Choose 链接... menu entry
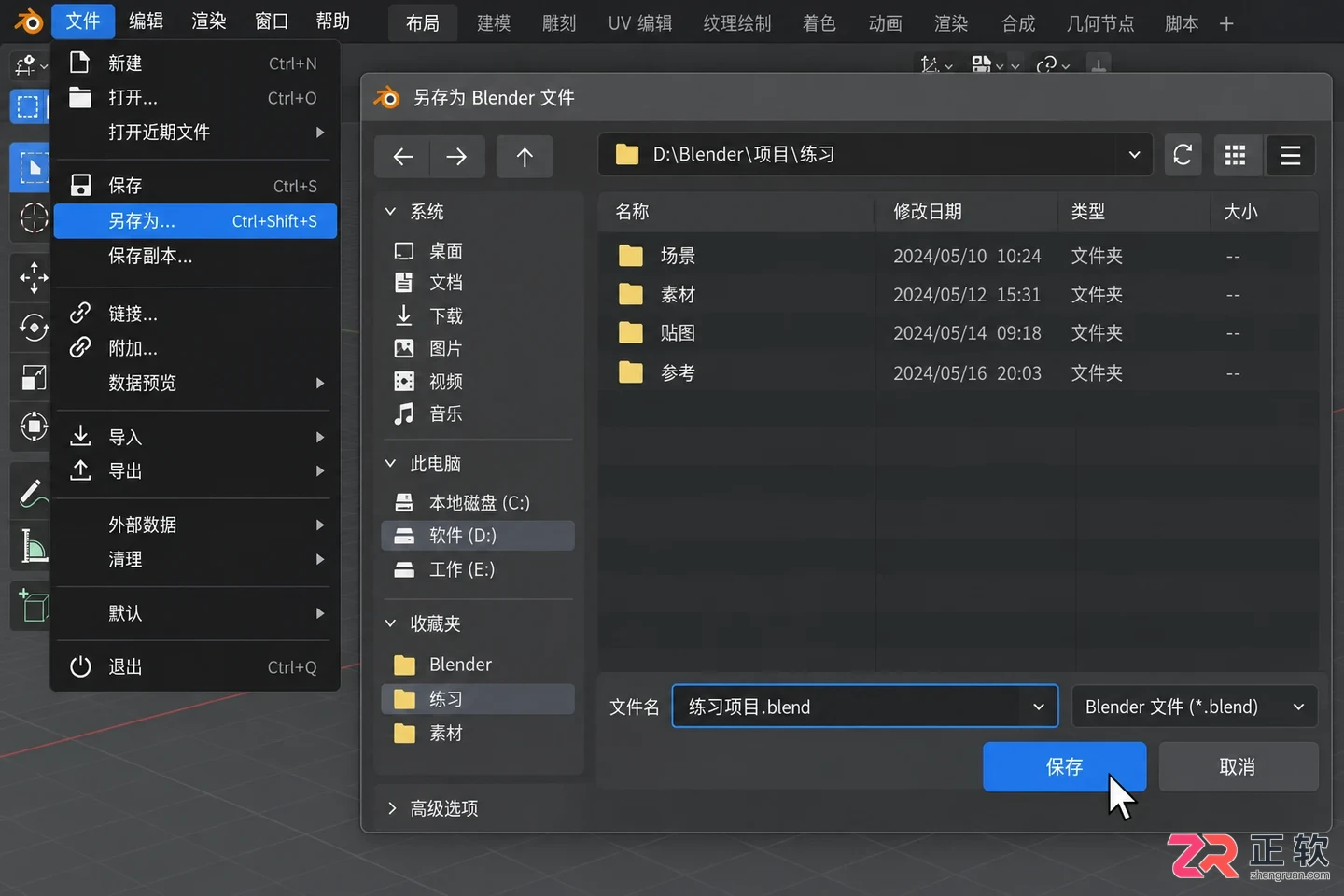 click(x=195, y=314)
